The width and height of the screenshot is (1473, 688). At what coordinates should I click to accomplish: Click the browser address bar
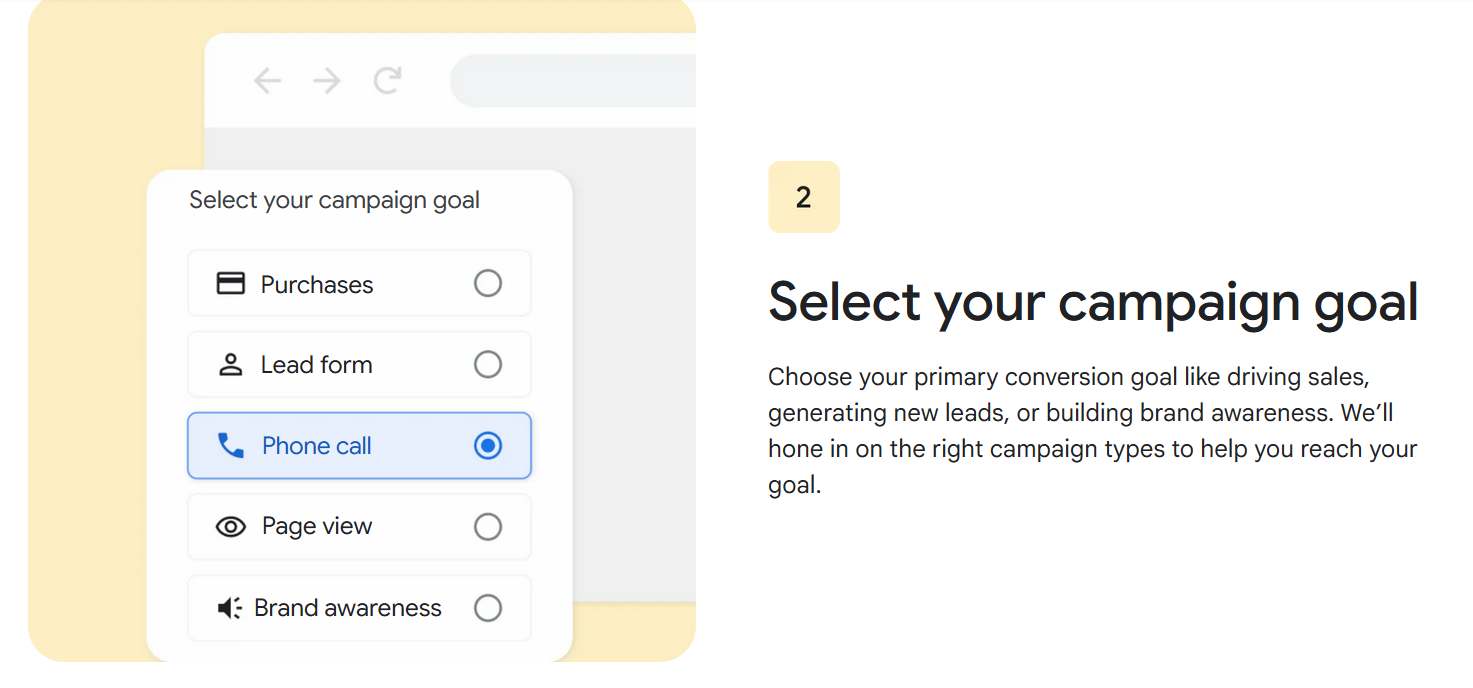[575, 81]
